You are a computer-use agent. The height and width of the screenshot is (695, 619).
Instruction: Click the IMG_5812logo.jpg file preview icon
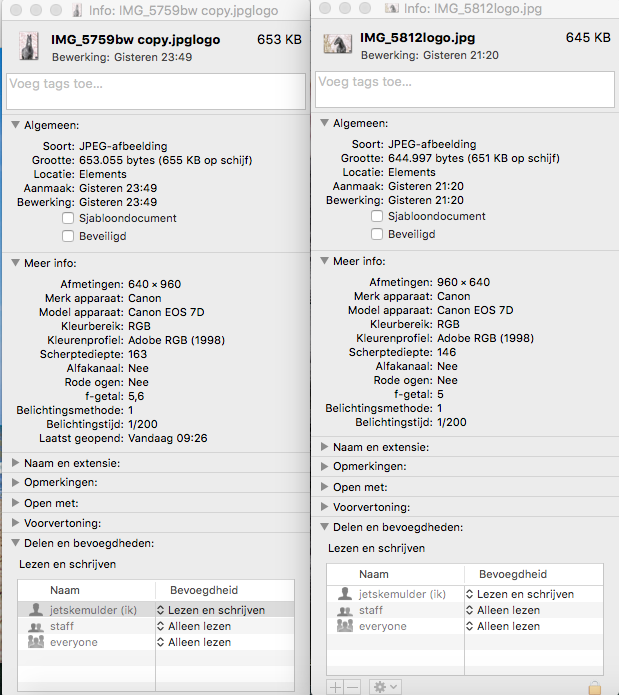tap(337, 43)
